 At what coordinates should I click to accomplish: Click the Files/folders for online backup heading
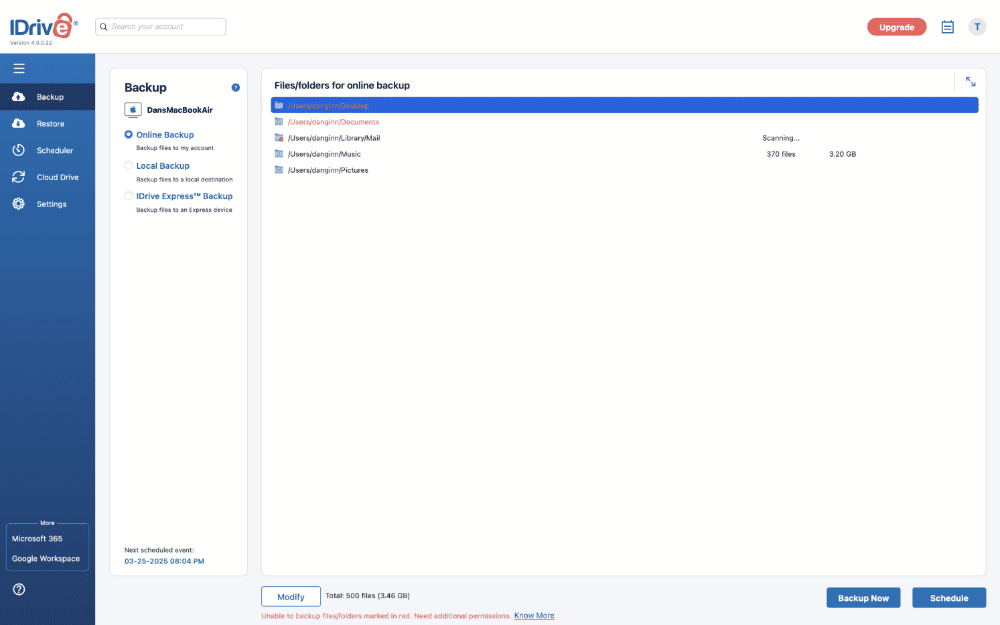(342, 85)
